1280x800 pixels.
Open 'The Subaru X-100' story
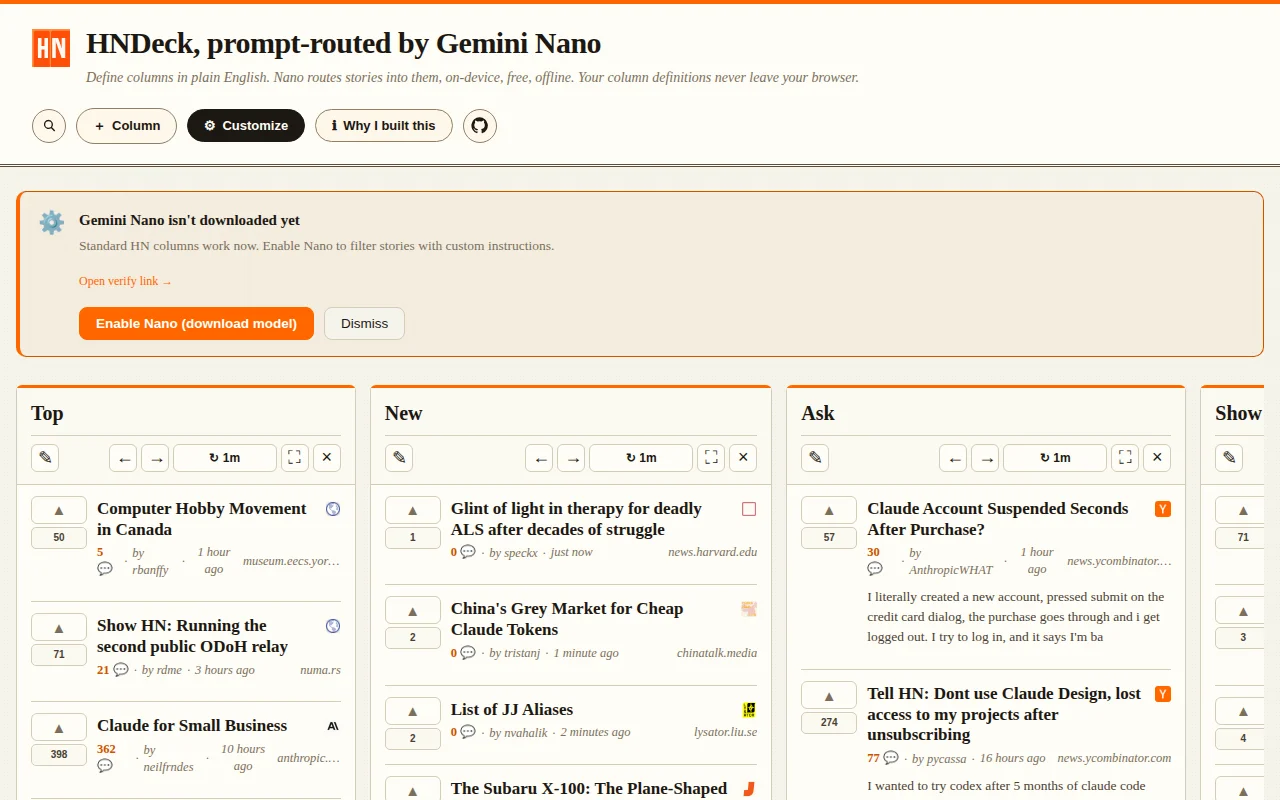[589, 789]
